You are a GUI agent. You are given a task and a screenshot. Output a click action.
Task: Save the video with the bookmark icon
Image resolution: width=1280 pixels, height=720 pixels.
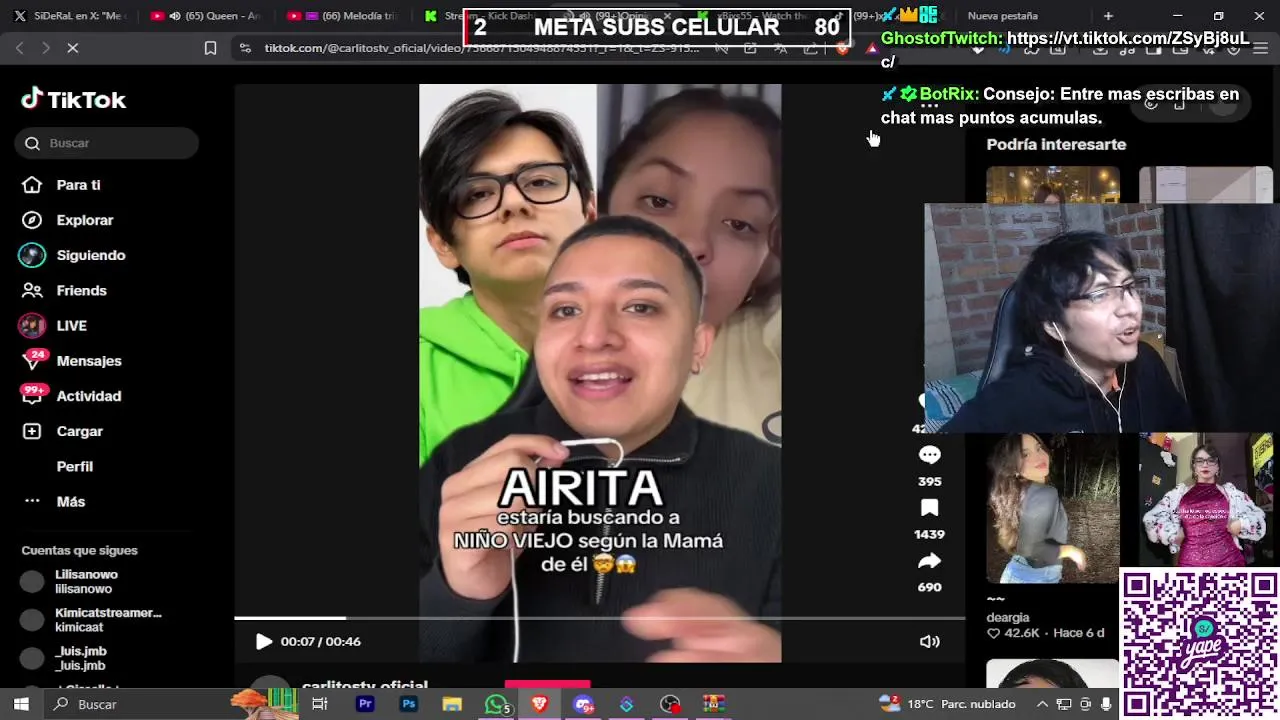(x=929, y=508)
